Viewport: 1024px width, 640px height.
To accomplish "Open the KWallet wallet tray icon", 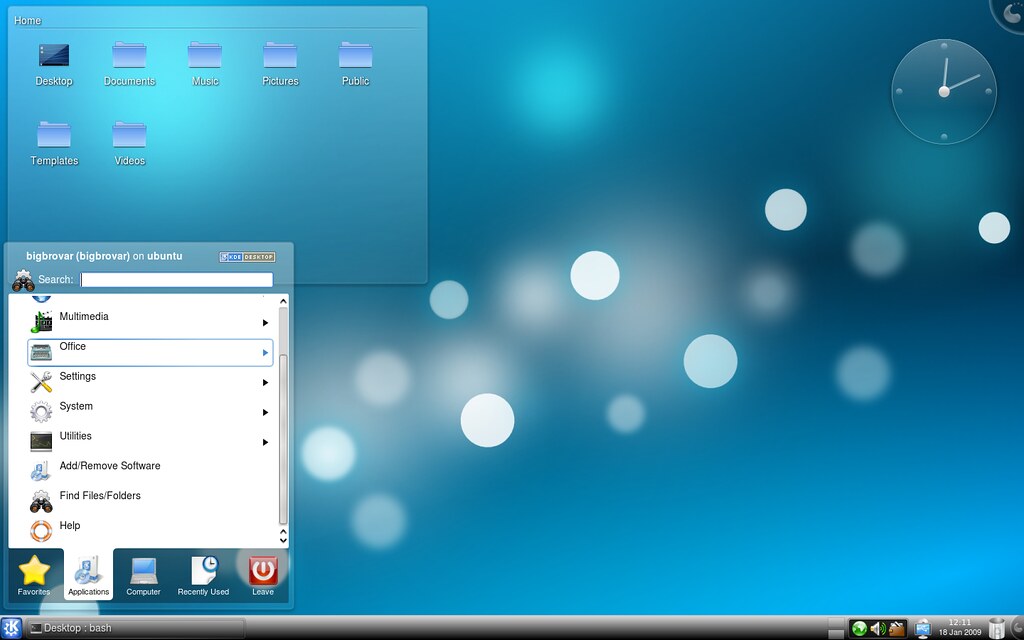I will click(897, 629).
